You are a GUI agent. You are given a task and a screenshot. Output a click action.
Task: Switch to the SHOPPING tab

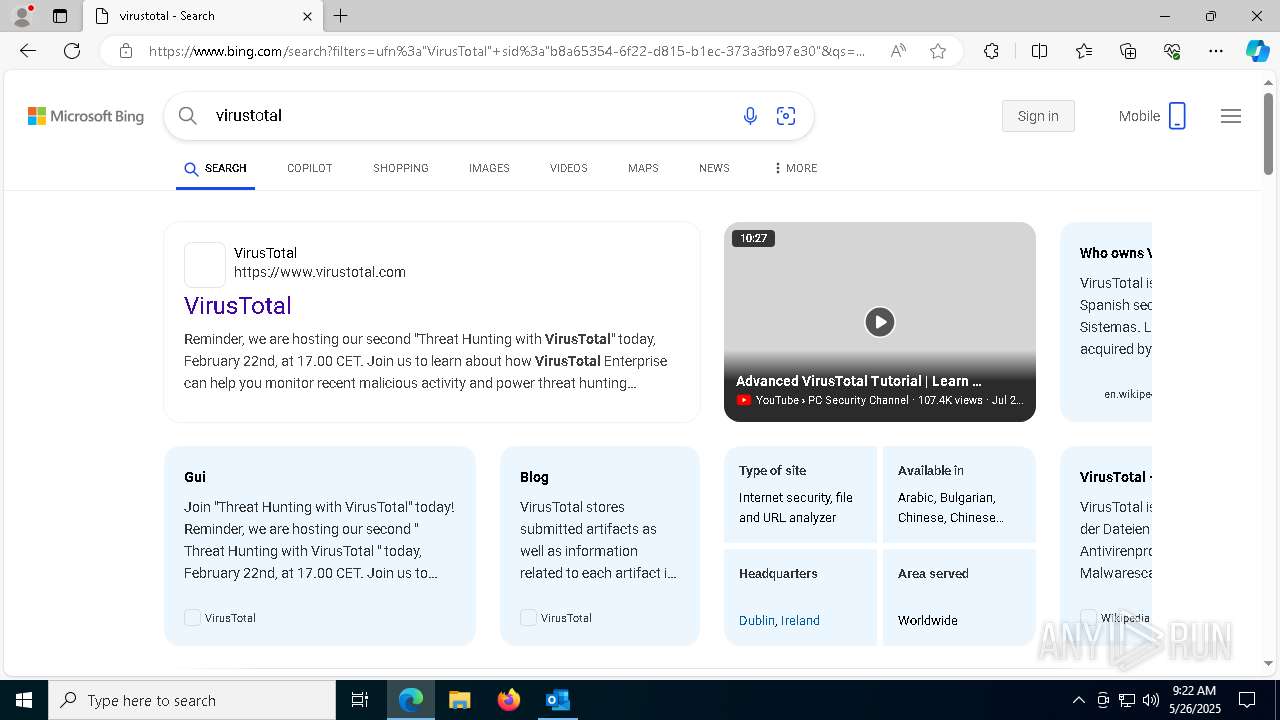401,168
